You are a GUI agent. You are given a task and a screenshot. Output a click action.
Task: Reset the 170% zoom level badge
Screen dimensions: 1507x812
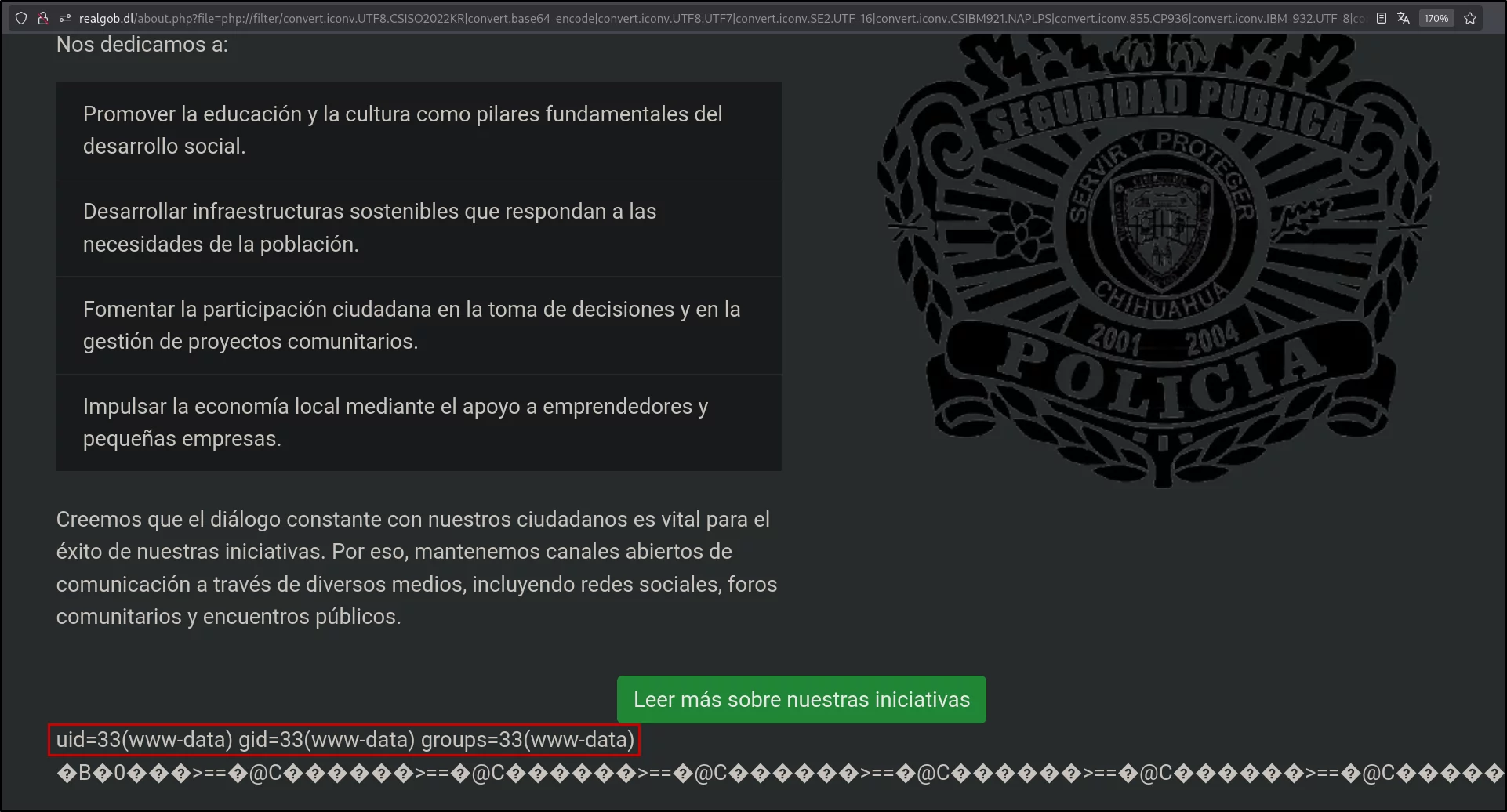click(1436, 18)
